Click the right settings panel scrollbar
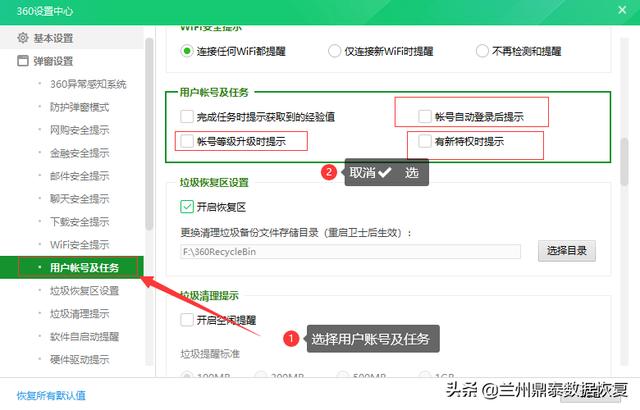Viewport: 640px width, 410px height. 624,160
